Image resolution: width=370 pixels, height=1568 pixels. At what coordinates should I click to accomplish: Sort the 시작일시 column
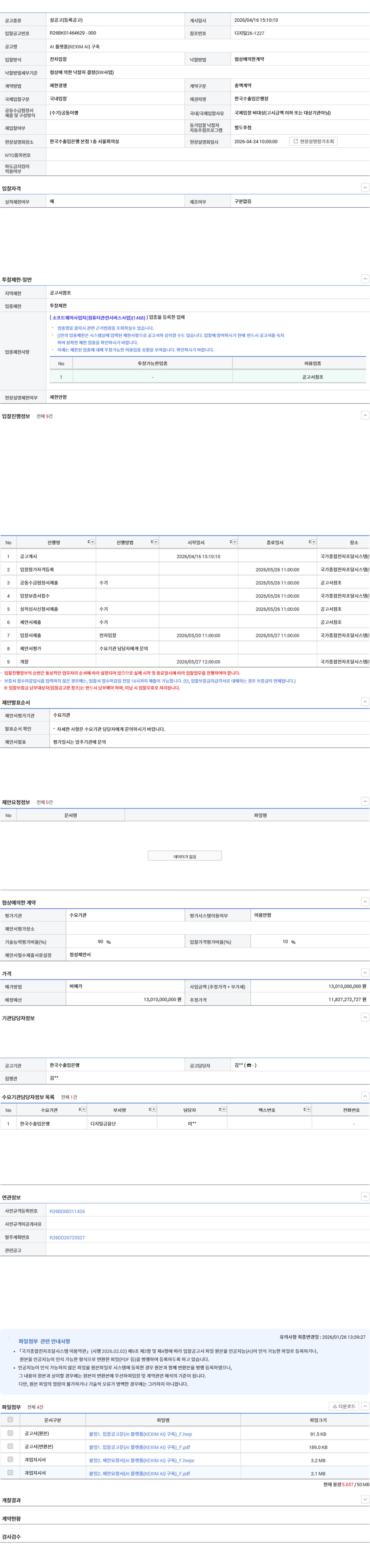231,542
